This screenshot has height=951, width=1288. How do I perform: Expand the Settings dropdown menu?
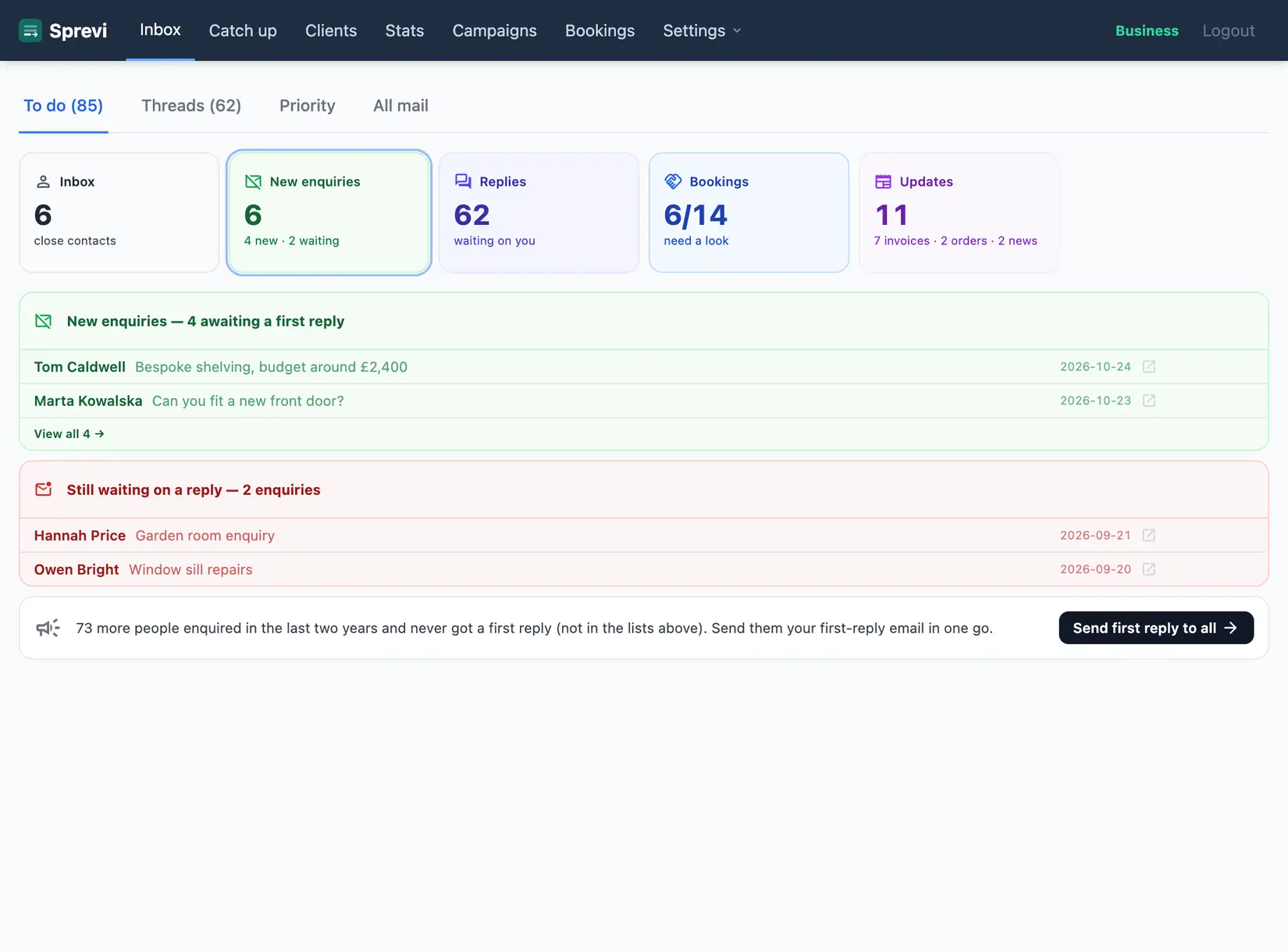tap(702, 30)
